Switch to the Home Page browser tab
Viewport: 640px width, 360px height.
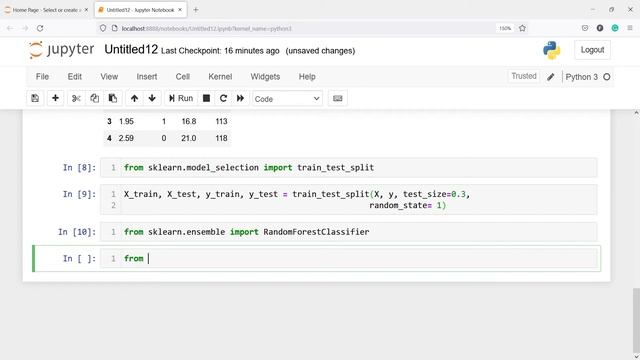[46, 10]
